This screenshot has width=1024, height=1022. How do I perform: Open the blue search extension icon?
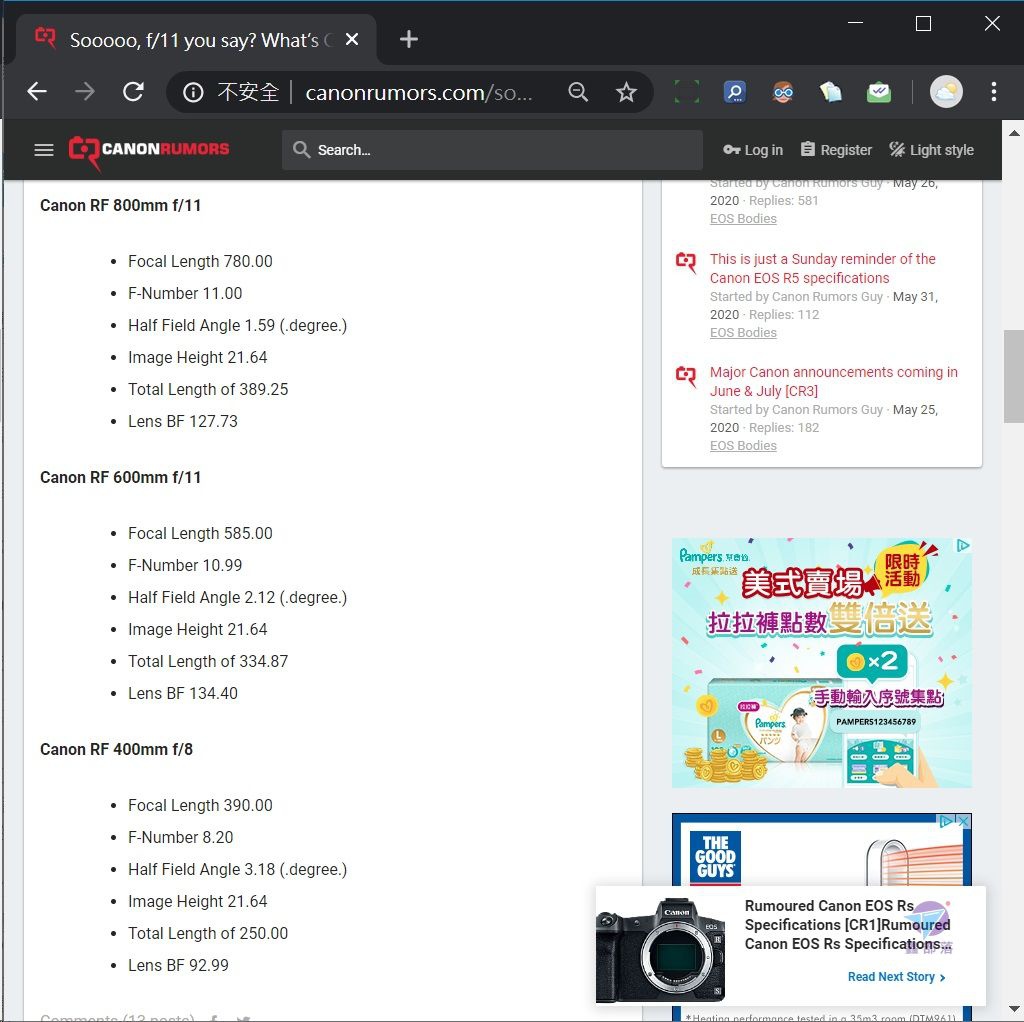735,92
